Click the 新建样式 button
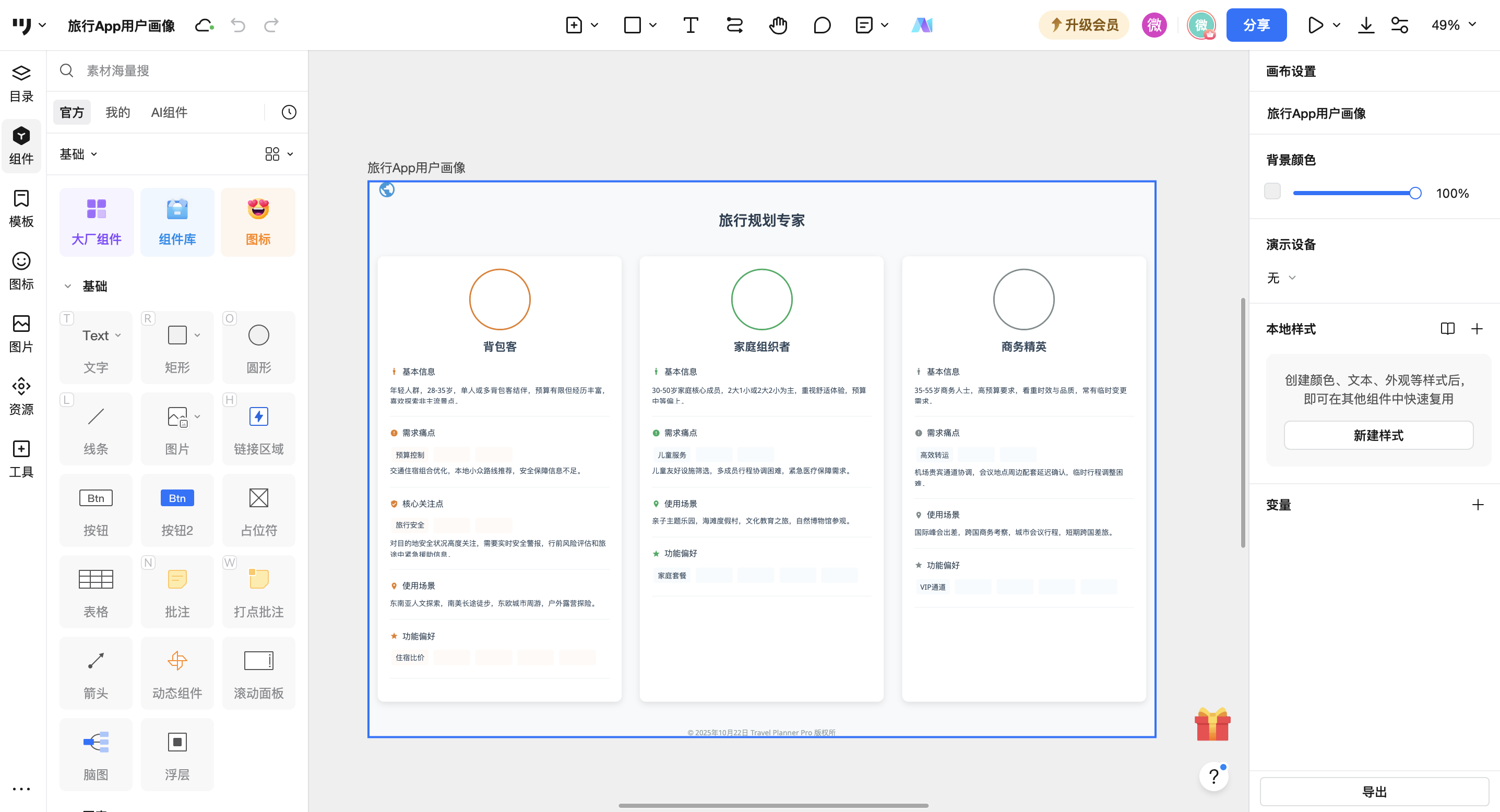Image resolution: width=1500 pixels, height=812 pixels. pos(1378,435)
